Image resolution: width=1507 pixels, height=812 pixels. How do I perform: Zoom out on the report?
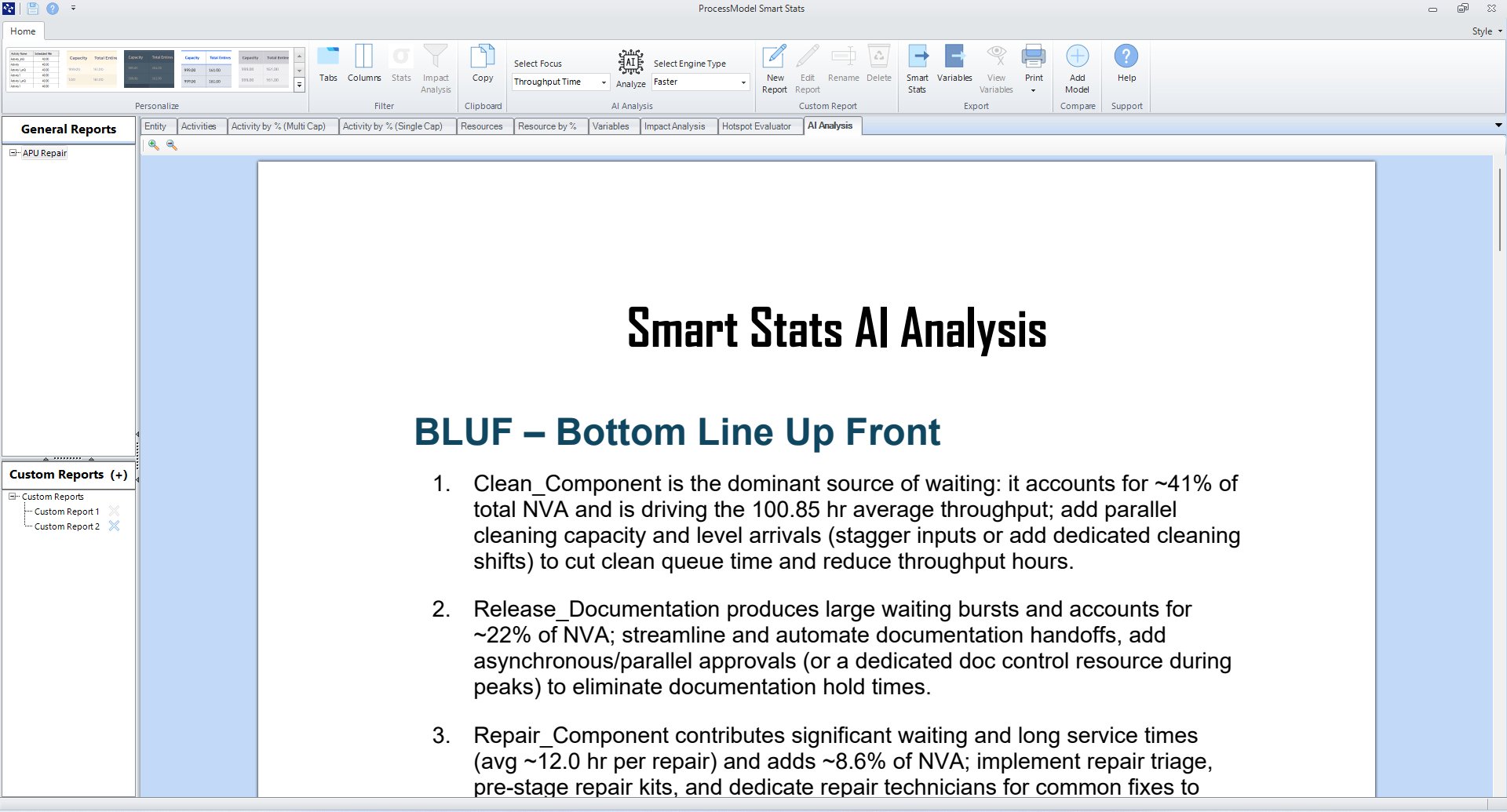tap(172, 145)
